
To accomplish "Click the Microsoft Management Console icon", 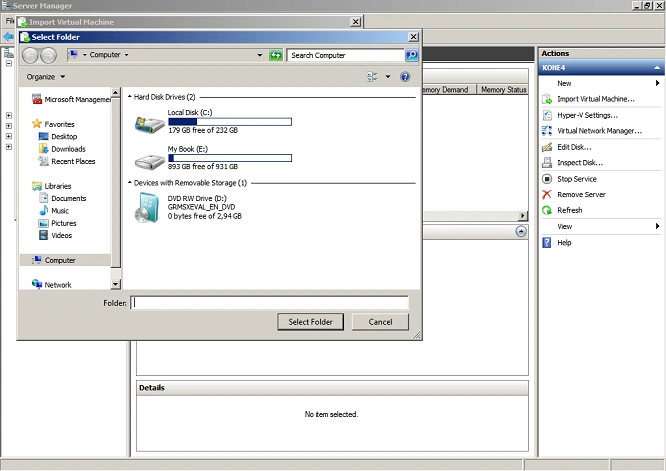I will click(37, 99).
